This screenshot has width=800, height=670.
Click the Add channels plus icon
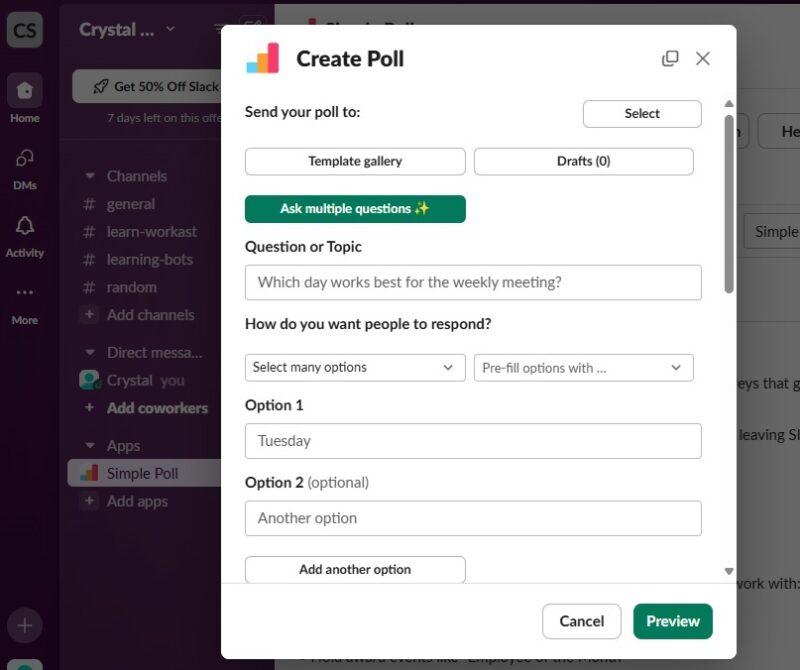pos(90,315)
